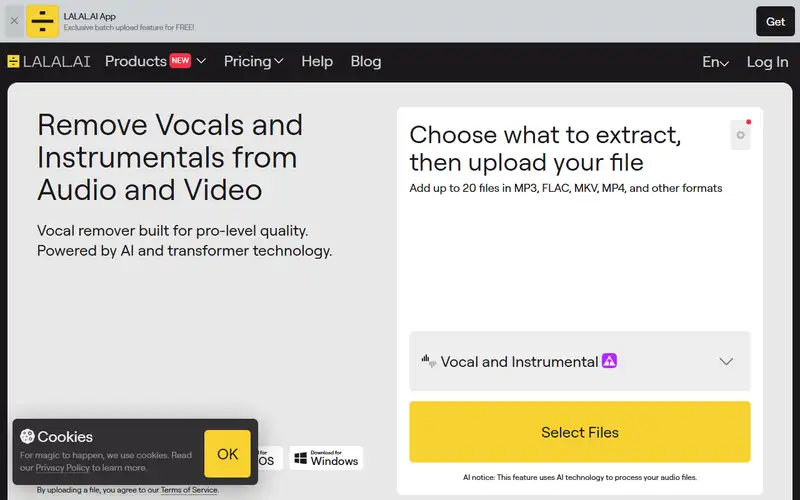The height and width of the screenshot is (500, 800).
Task: Open the settings gear icon in upload panel
Action: point(740,135)
